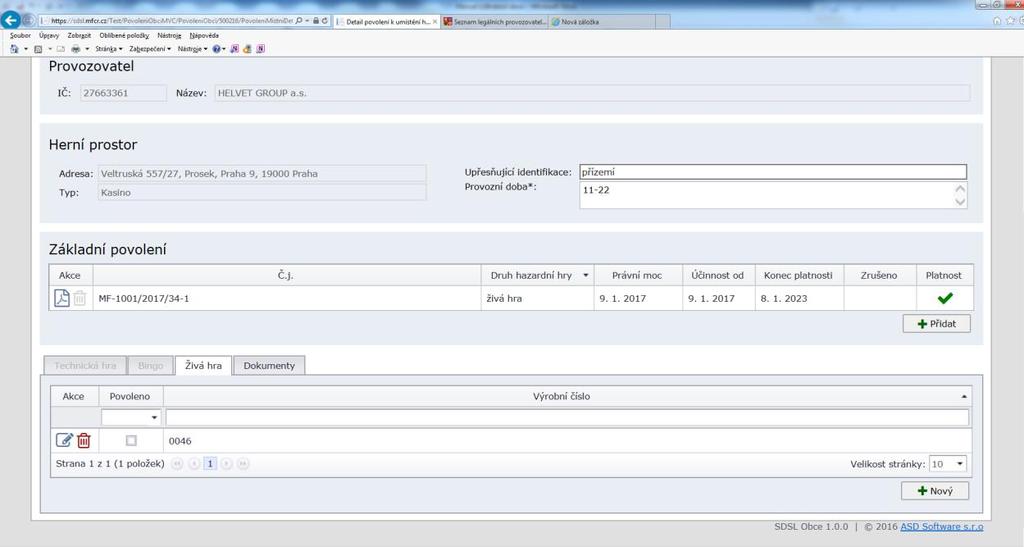This screenshot has height=547, width=1024.
Task: Click the IČ field 27663361
Action: coord(123,93)
